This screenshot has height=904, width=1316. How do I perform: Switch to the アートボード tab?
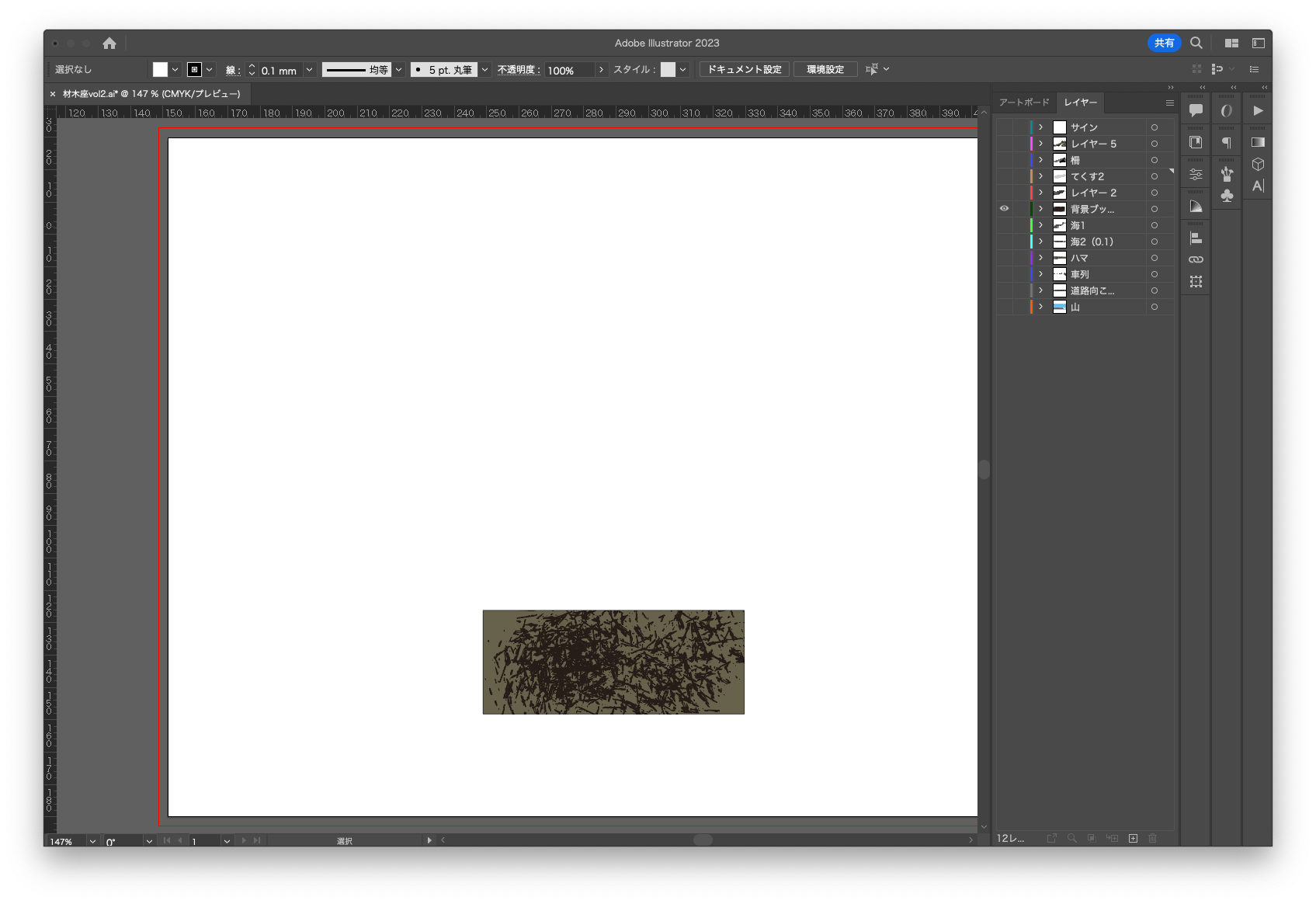(x=1023, y=103)
